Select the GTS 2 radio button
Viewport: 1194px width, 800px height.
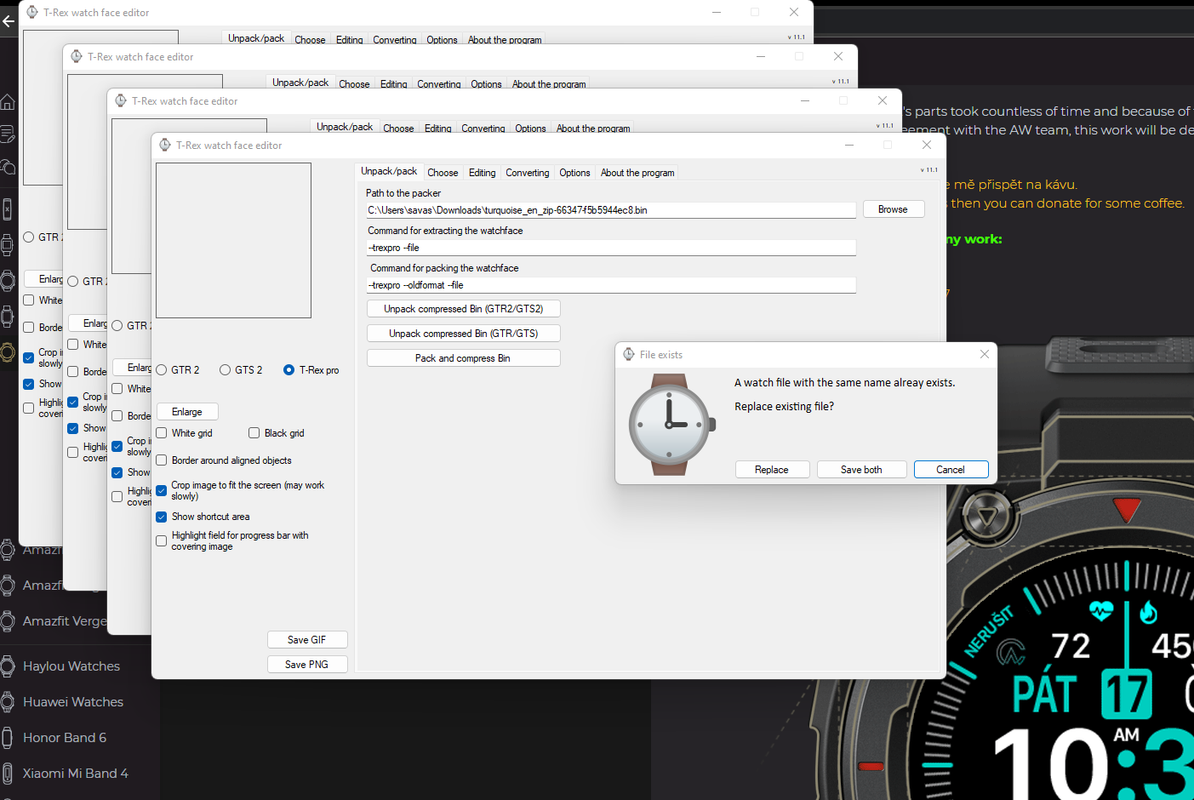[225, 370]
